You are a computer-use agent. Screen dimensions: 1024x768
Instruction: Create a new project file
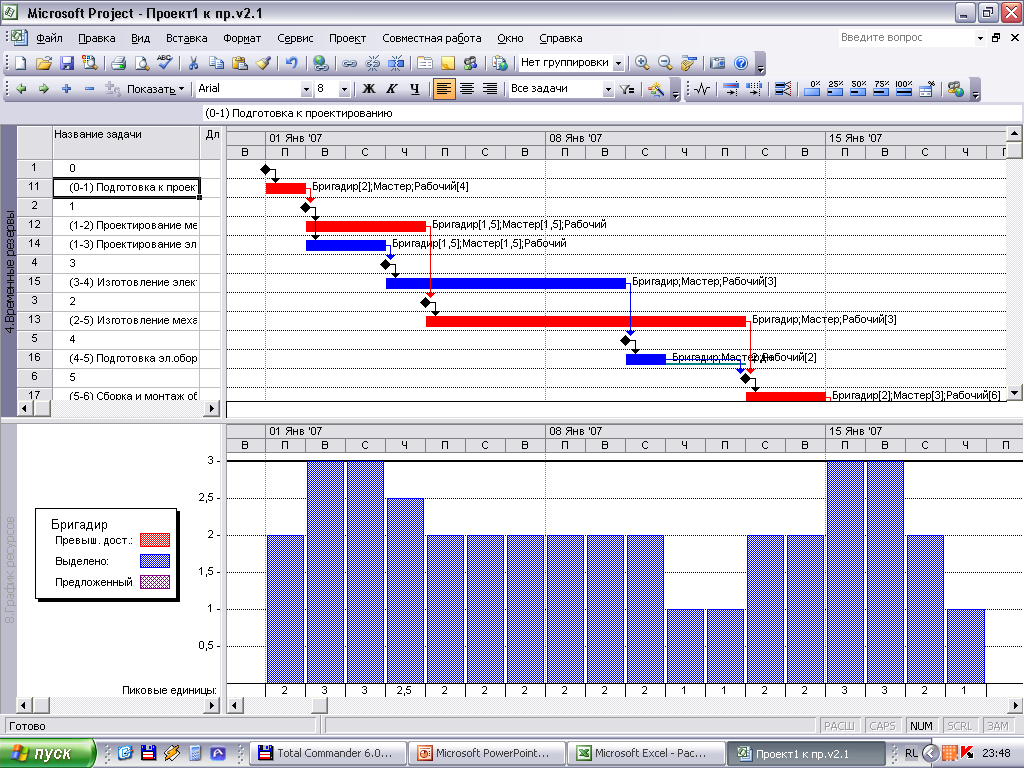(20, 63)
